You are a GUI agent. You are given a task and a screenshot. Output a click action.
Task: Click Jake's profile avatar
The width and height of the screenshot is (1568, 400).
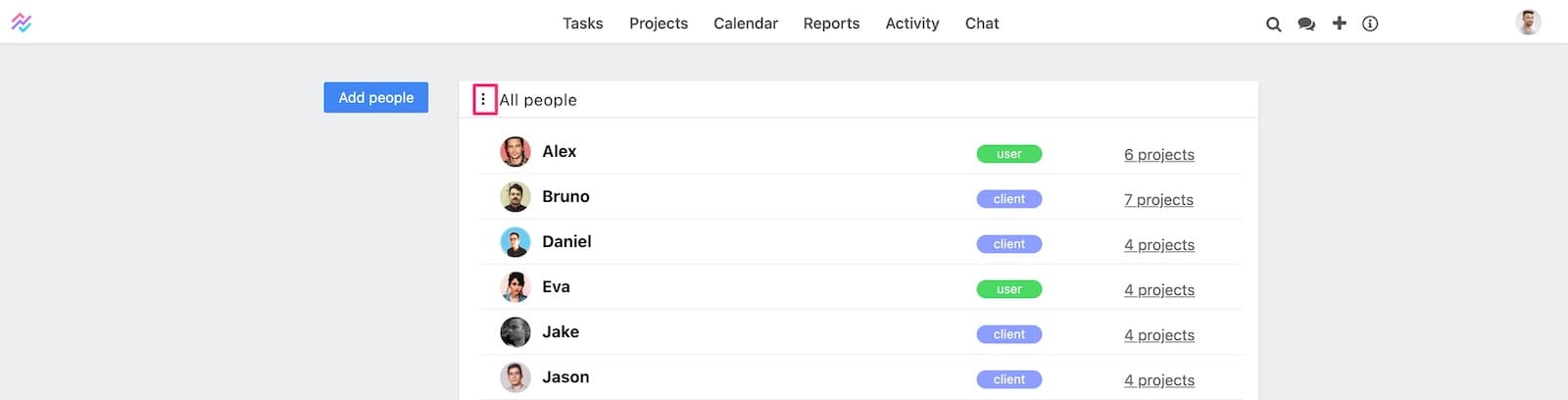[515, 332]
